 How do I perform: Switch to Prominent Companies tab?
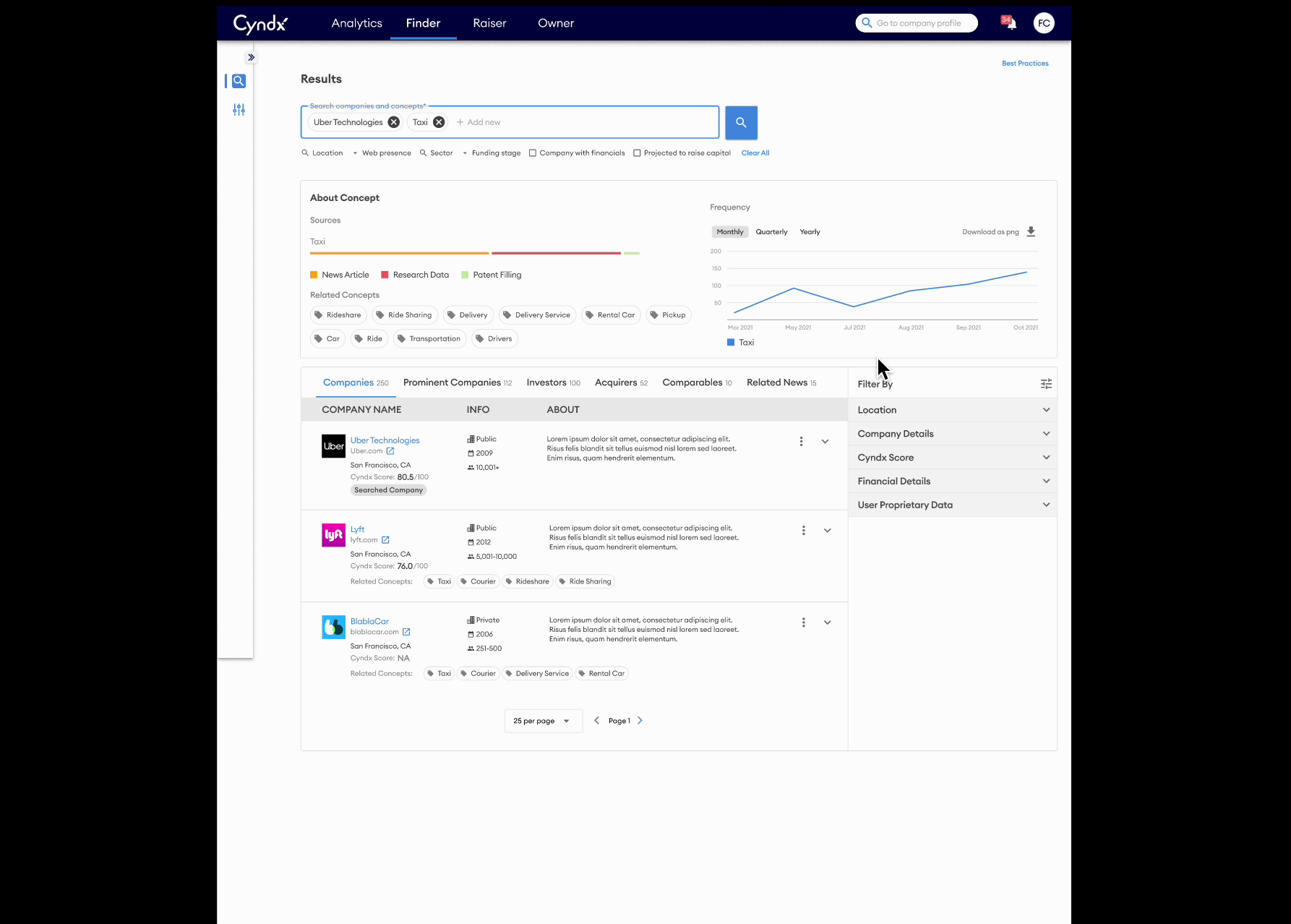(458, 382)
